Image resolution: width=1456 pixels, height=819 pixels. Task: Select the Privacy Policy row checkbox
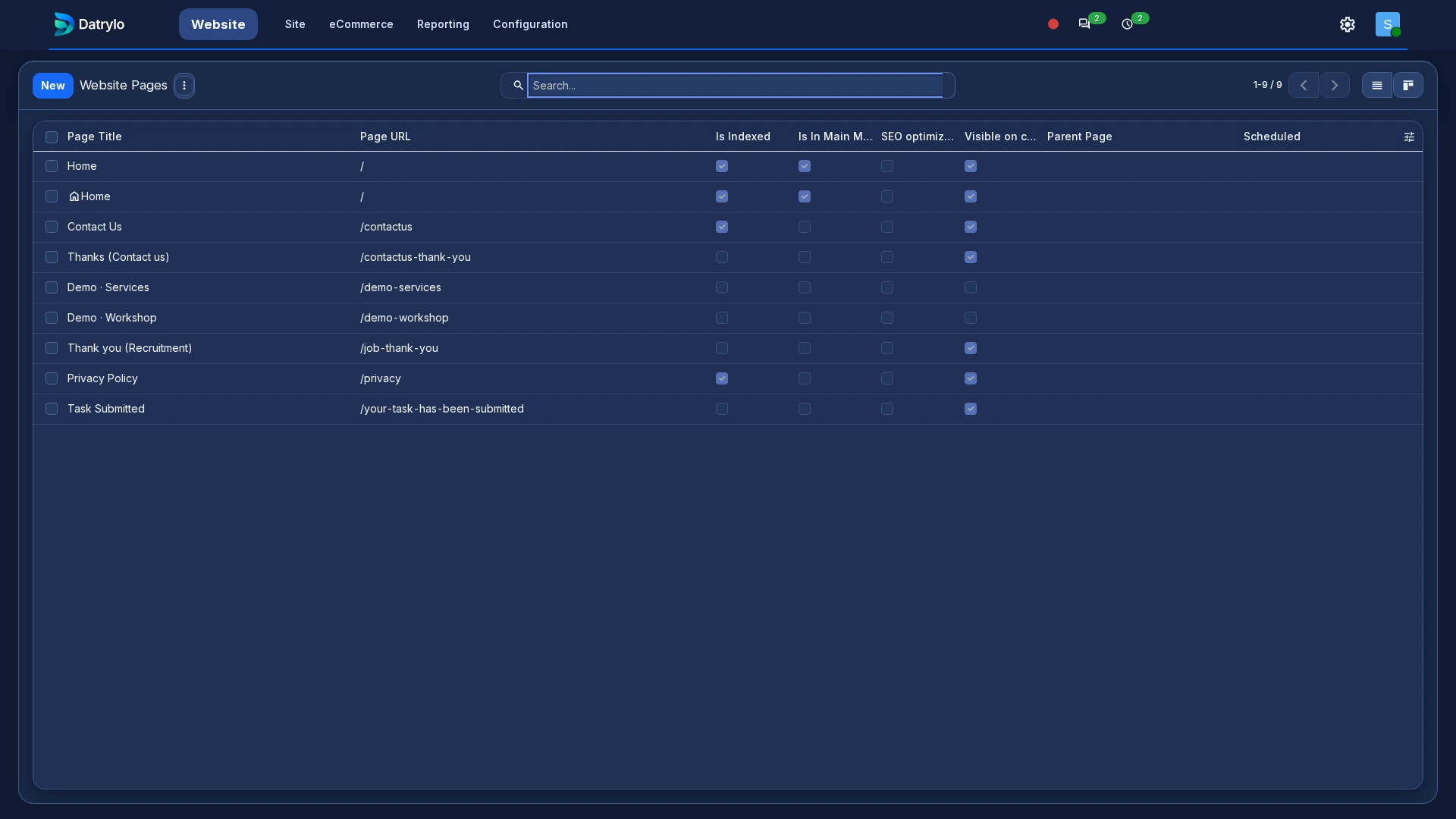point(52,378)
